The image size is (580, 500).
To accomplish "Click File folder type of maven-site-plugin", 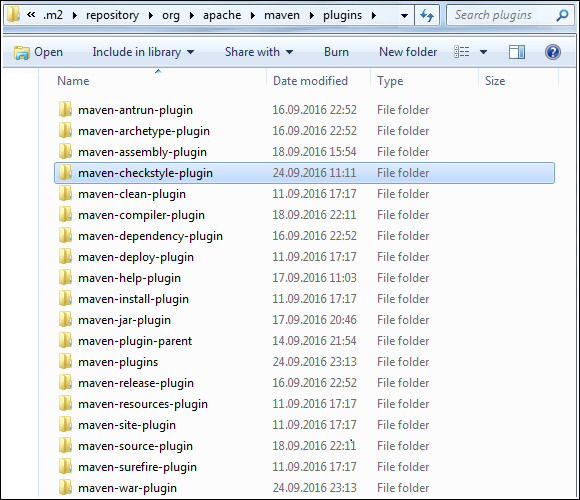I will tap(403, 425).
